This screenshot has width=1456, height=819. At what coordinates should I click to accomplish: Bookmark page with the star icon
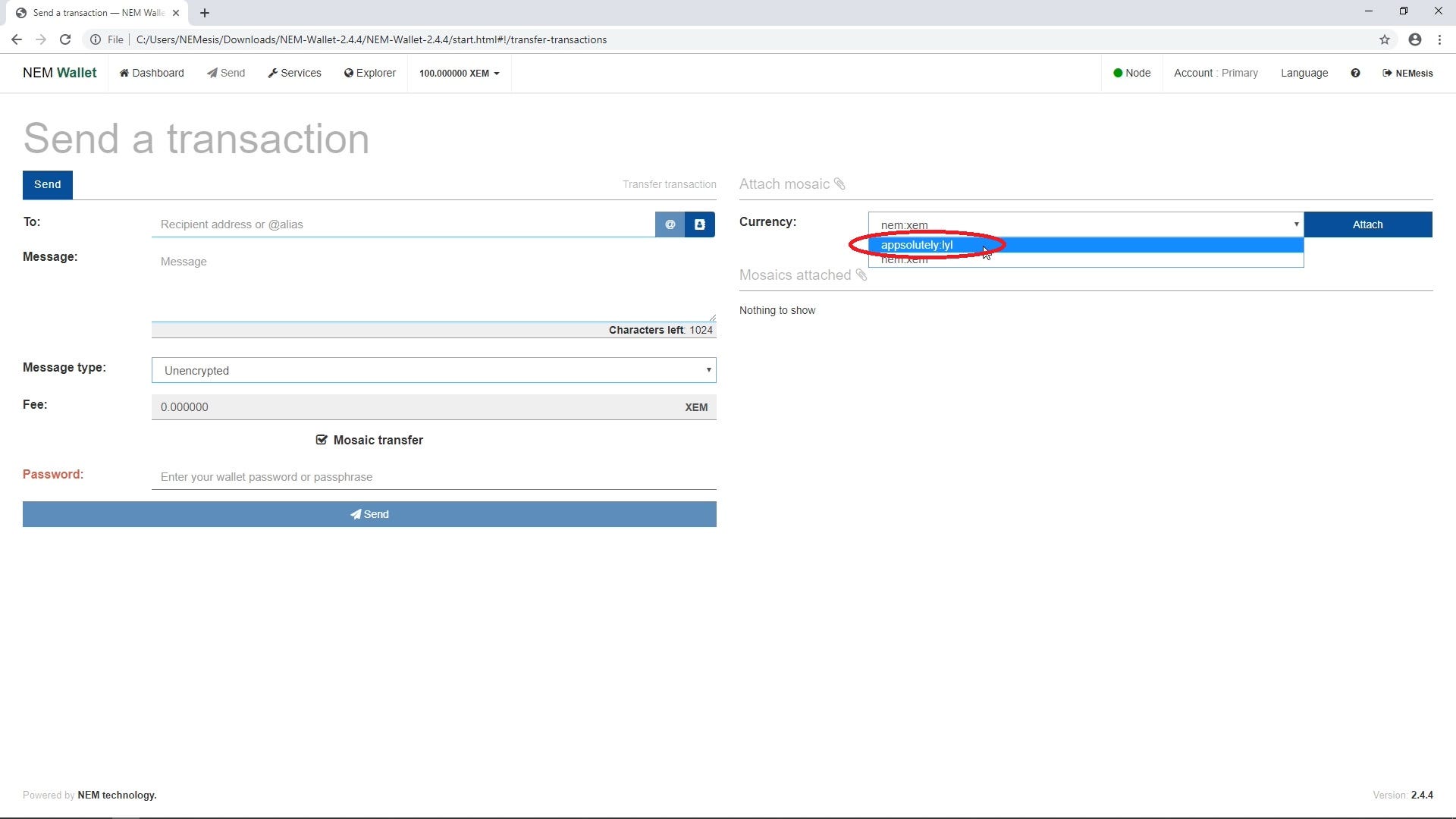click(1385, 39)
